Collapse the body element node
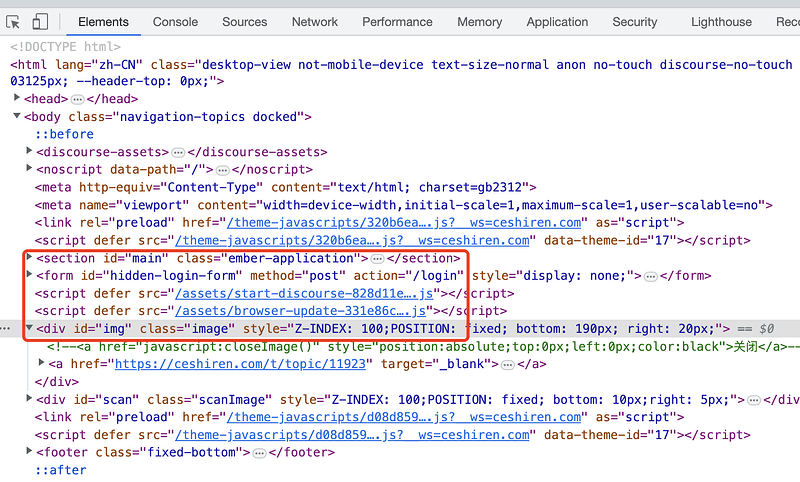This screenshot has width=800, height=482. [x=16, y=116]
